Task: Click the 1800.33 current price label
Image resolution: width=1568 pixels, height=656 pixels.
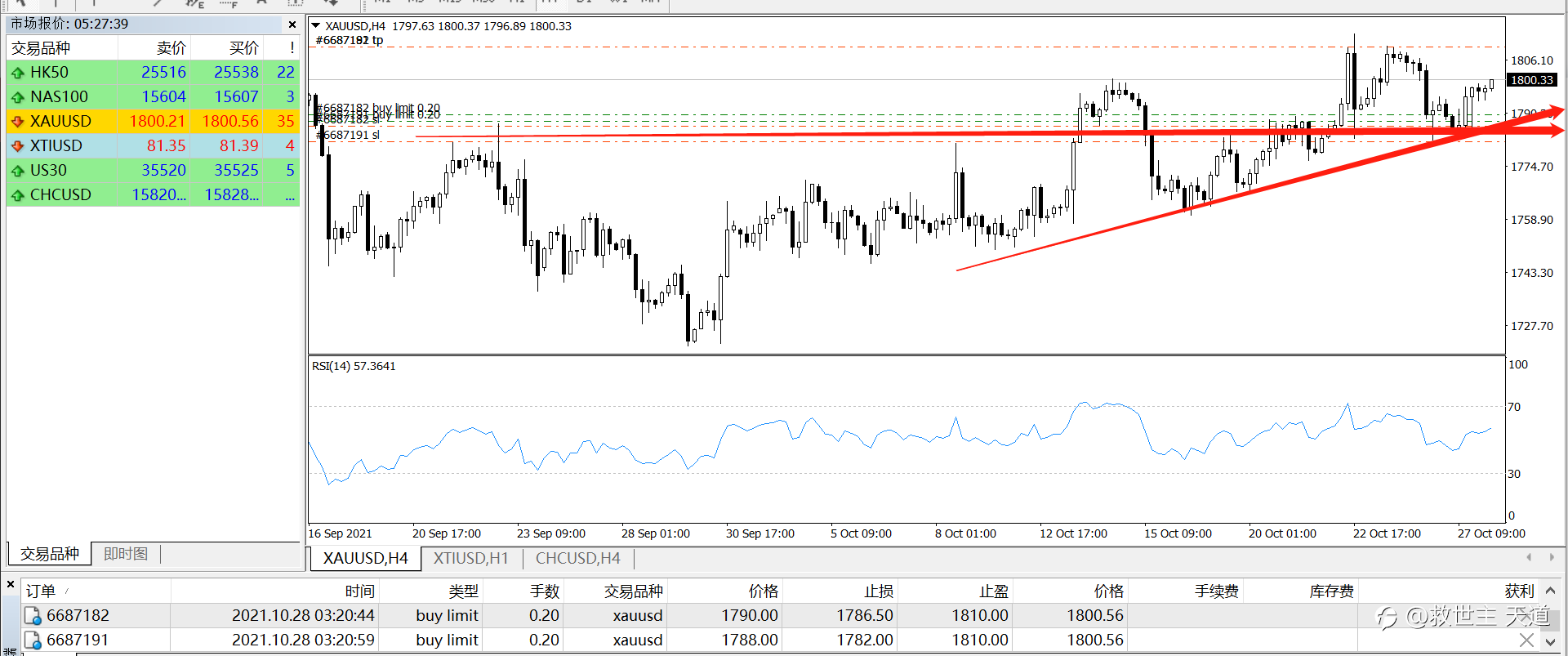Action: click(x=1531, y=80)
